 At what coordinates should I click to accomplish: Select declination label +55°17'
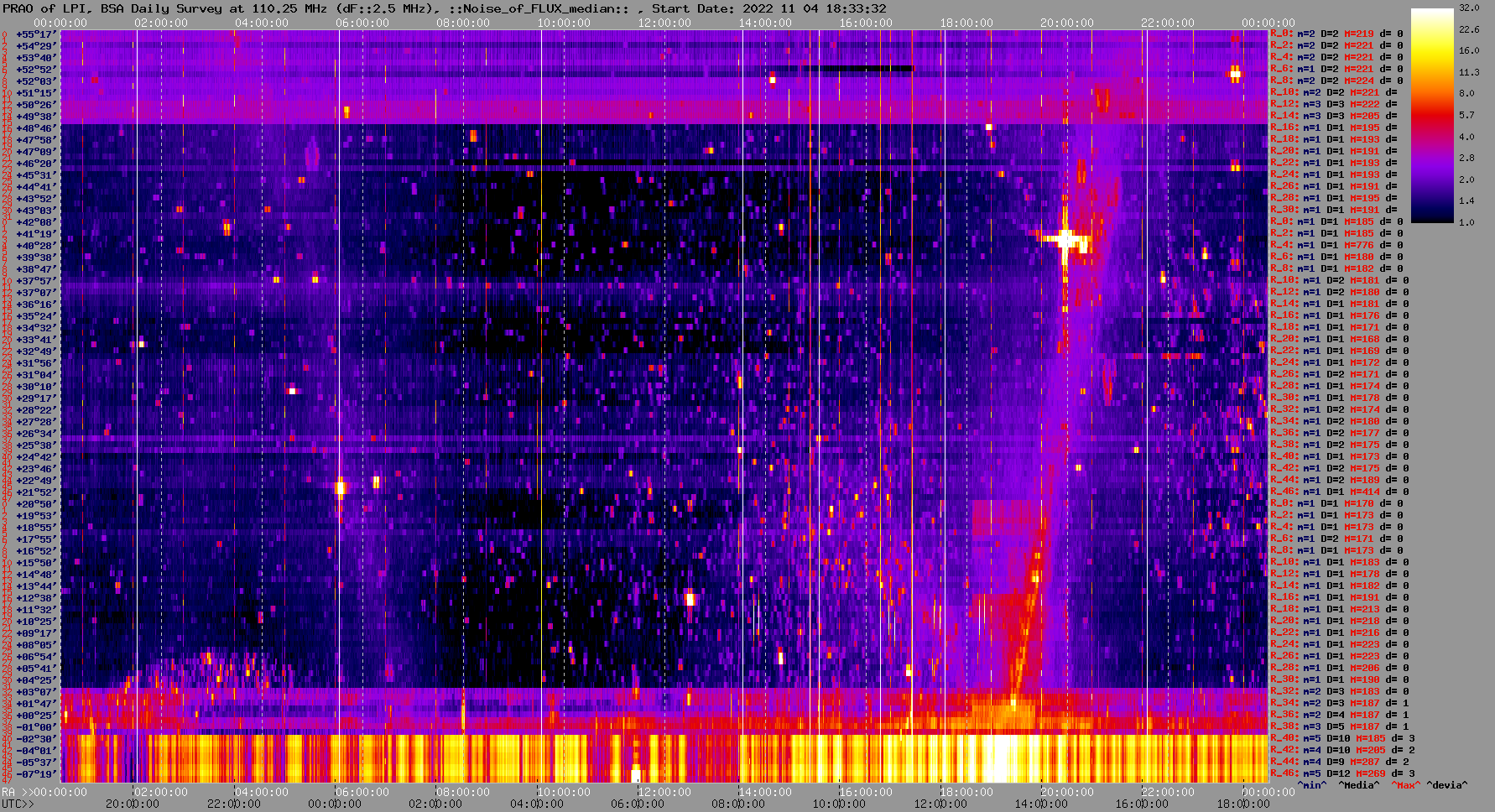tap(35, 34)
